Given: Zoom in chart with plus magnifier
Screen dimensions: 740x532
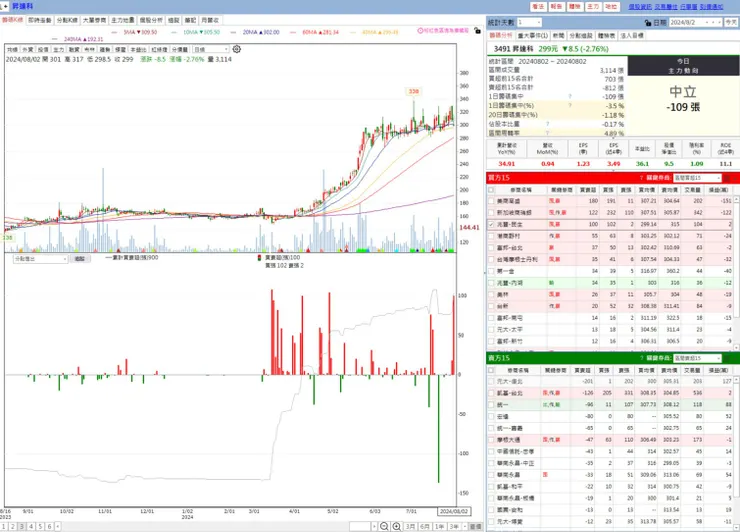Looking at the screenshot, I should click(x=397, y=526).
